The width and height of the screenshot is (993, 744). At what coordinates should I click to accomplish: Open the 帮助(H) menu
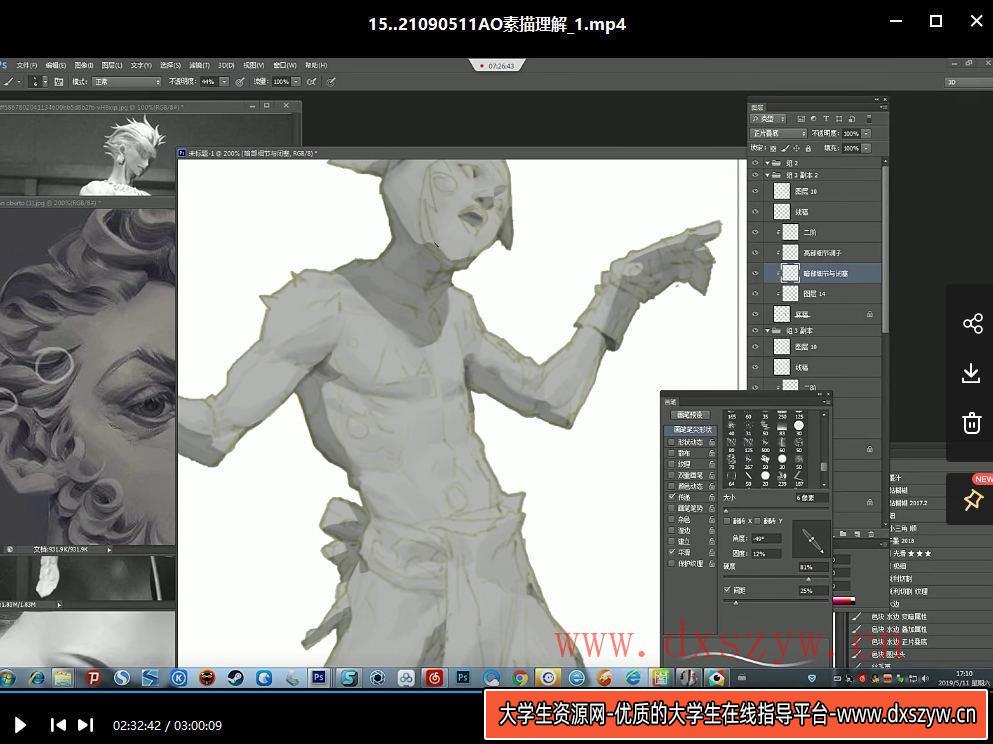tap(316, 65)
